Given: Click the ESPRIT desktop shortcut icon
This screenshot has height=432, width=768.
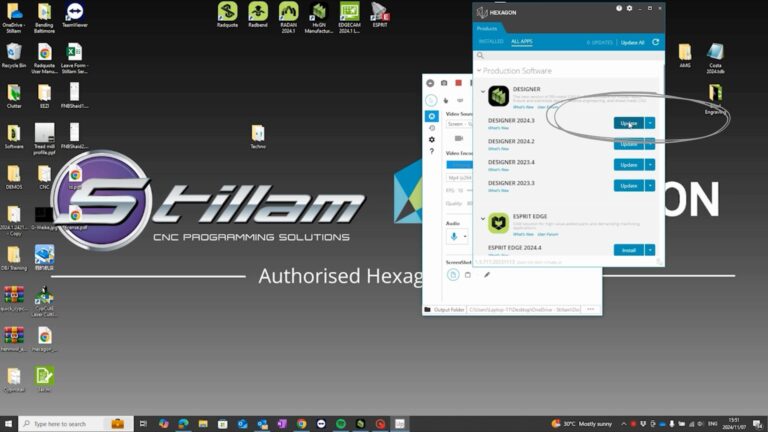Looking at the screenshot, I should pyautogui.click(x=379, y=12).
